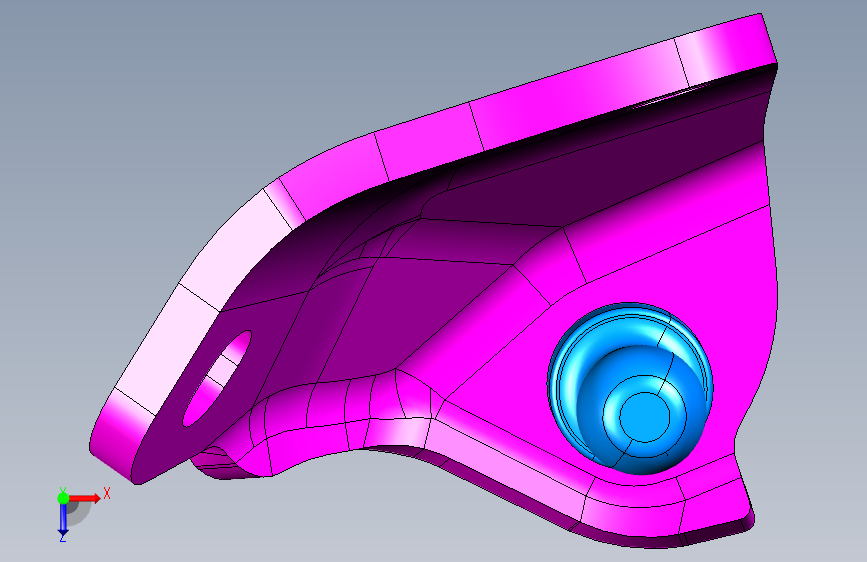Click the blue Z axis arrow of the triad
This screenshot has height=562, width=867.
coord(63,519)
